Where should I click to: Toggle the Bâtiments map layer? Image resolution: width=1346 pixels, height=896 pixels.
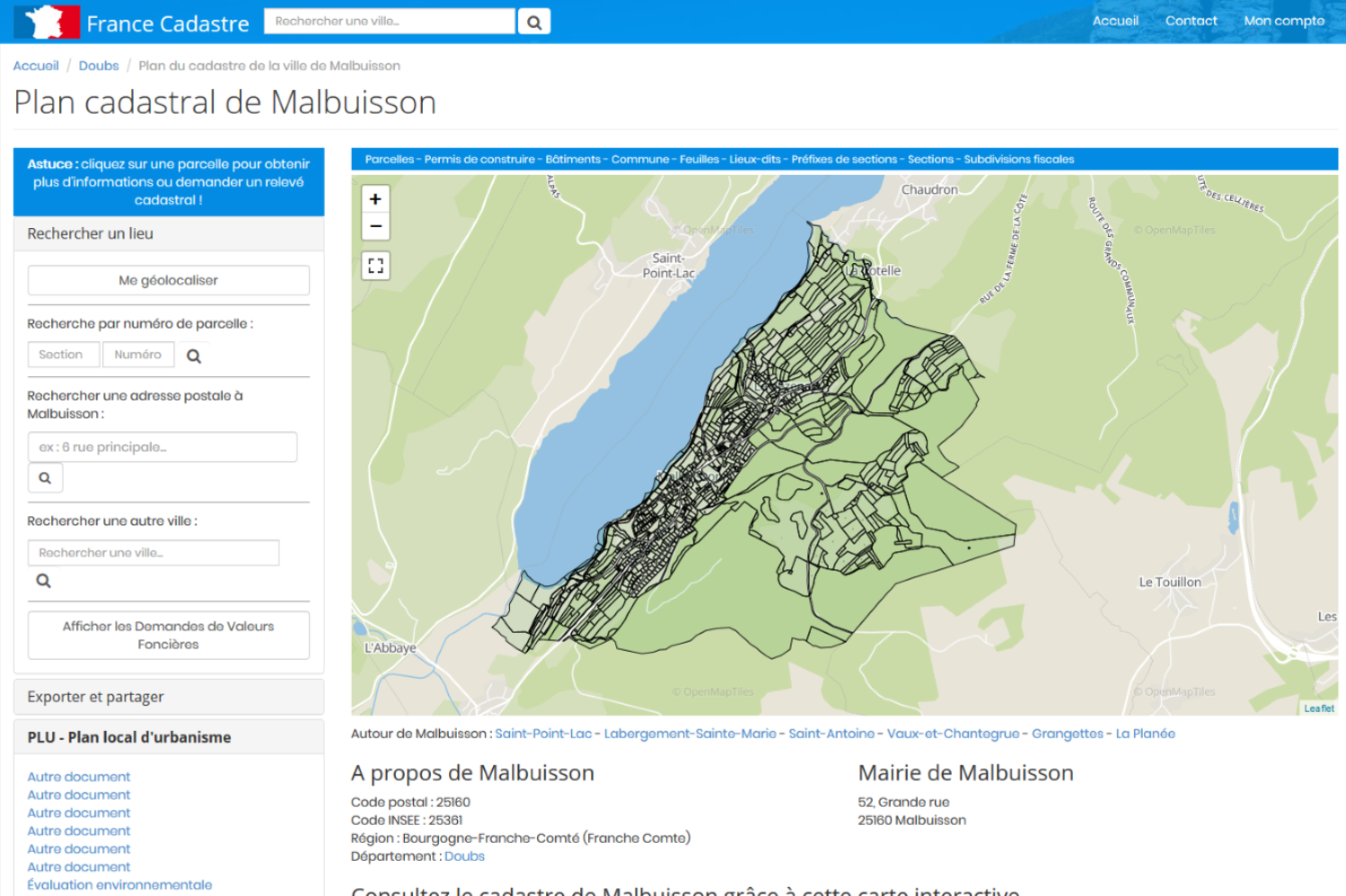pyautogui.click(x=572, y=159)
